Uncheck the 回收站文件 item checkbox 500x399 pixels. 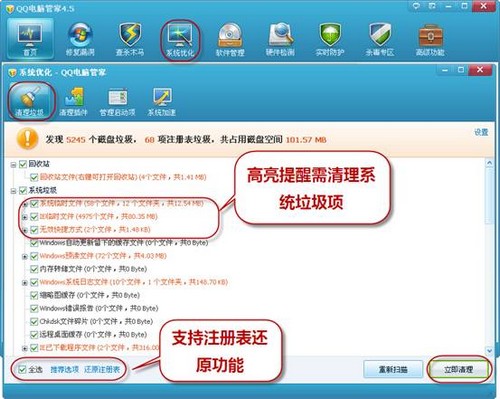[34, 177]
